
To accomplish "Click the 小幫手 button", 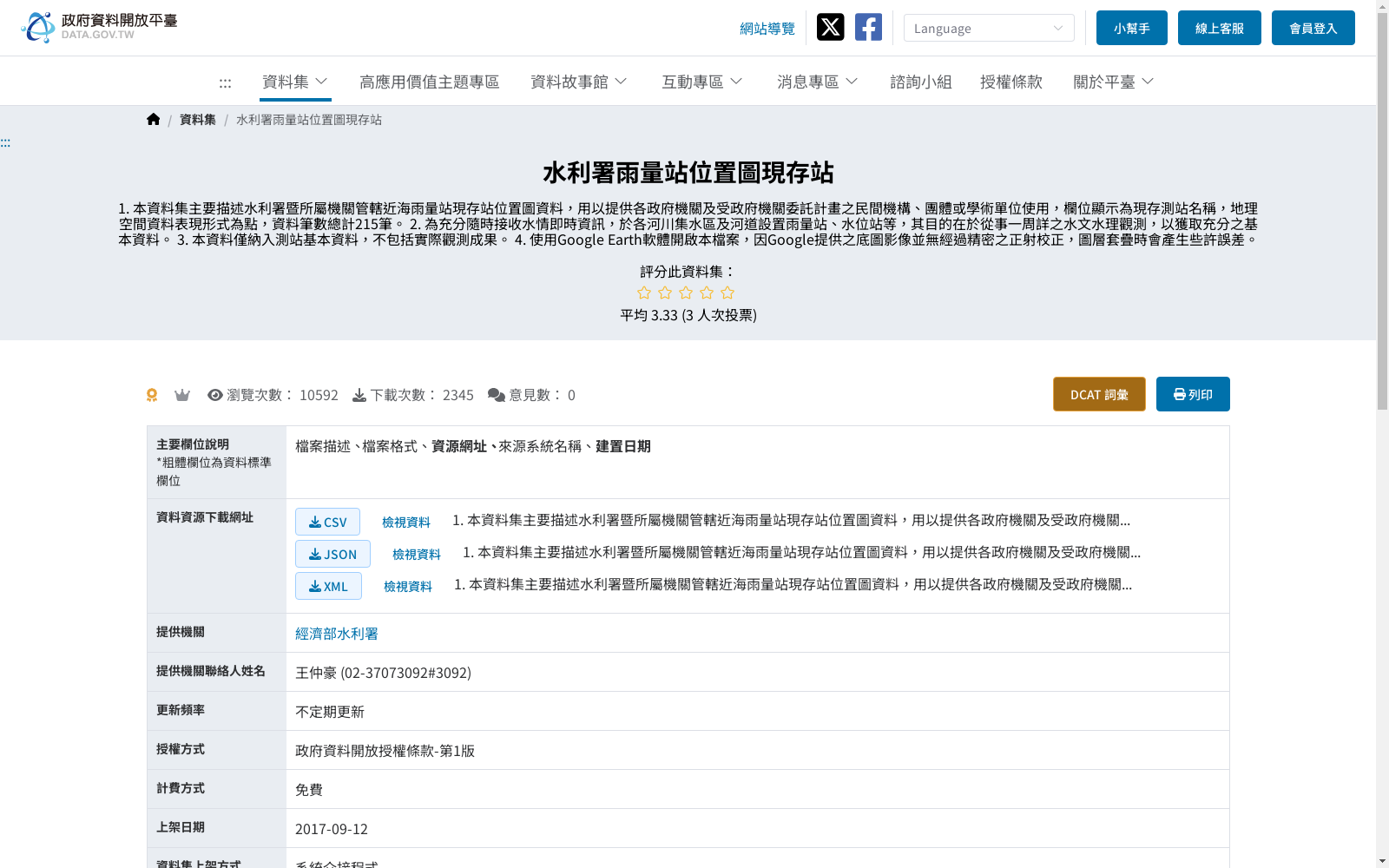I will pos(1132,28).
